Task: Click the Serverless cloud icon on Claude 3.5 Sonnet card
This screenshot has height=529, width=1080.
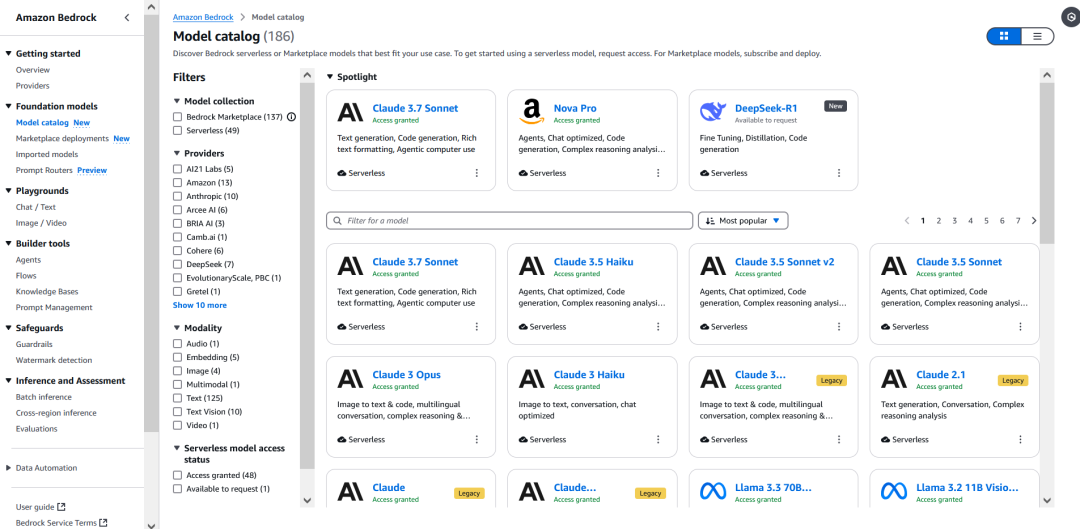Action: tap(886, 326)
